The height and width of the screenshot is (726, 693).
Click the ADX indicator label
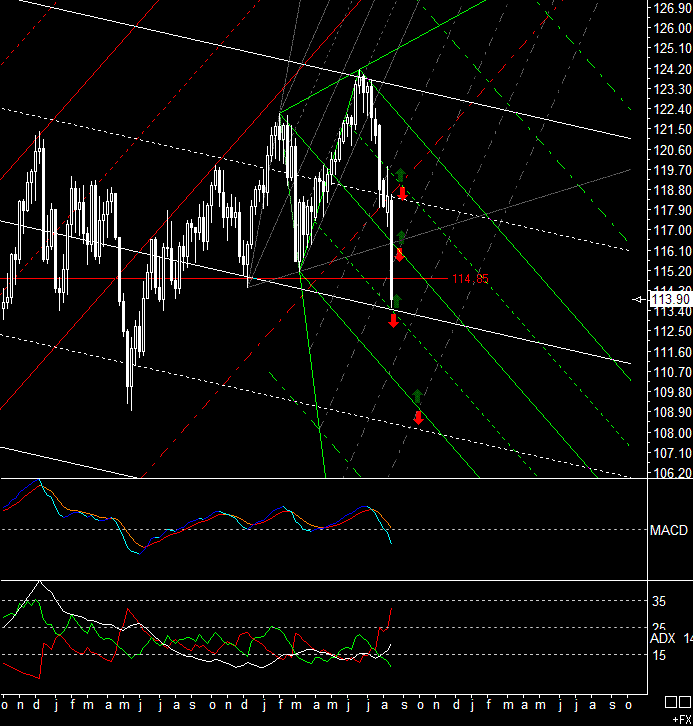click(662, 638)
